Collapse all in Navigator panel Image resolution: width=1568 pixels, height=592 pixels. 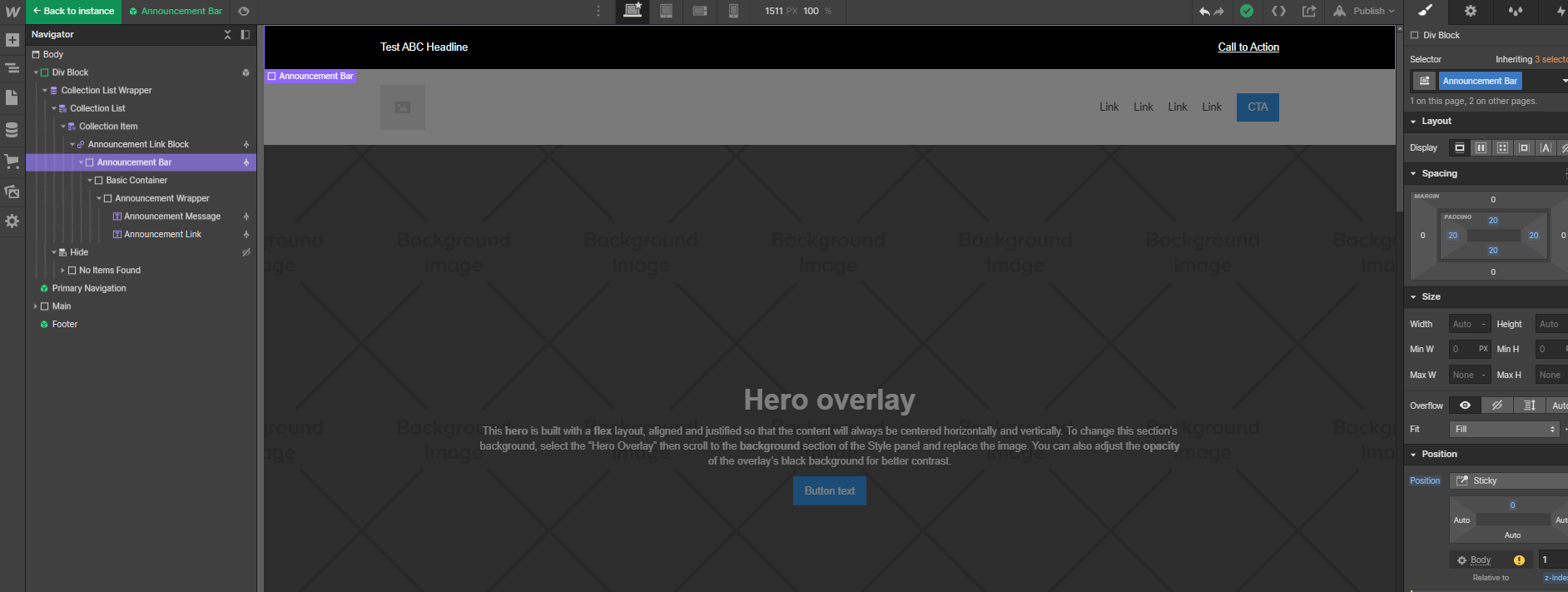pos(227,34)
